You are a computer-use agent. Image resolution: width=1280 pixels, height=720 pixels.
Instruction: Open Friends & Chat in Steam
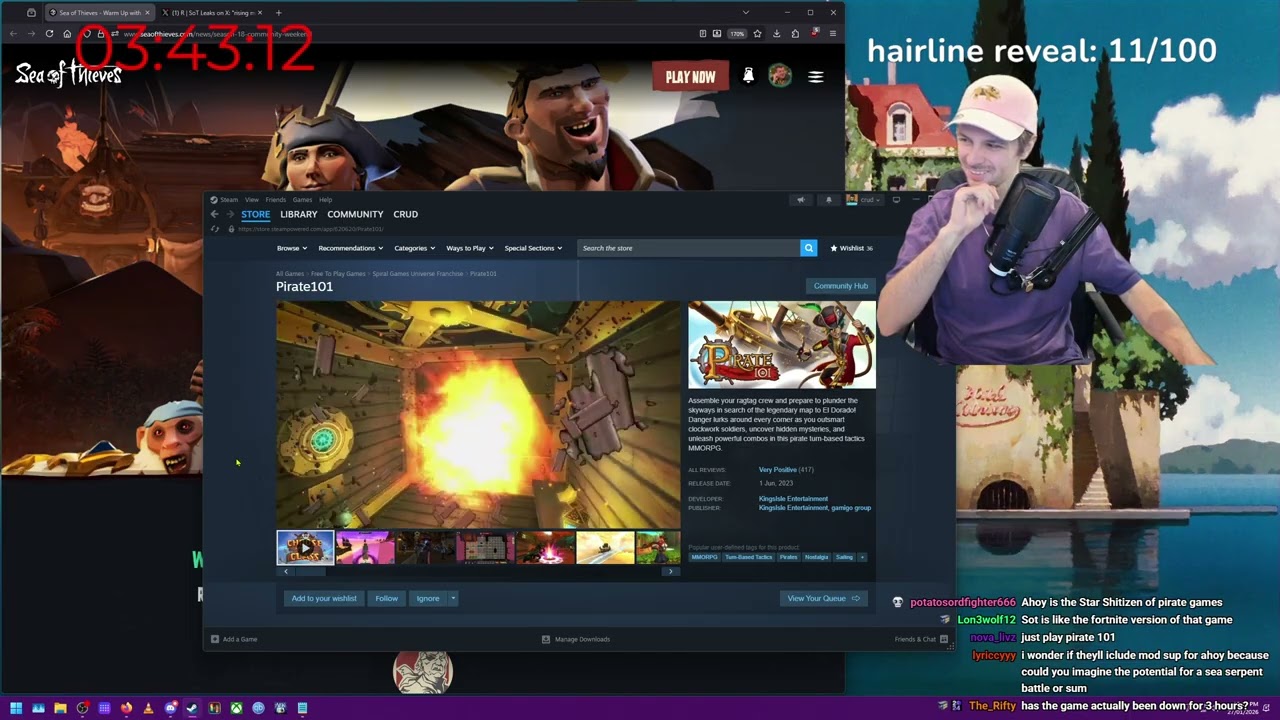tap(921, 639)
